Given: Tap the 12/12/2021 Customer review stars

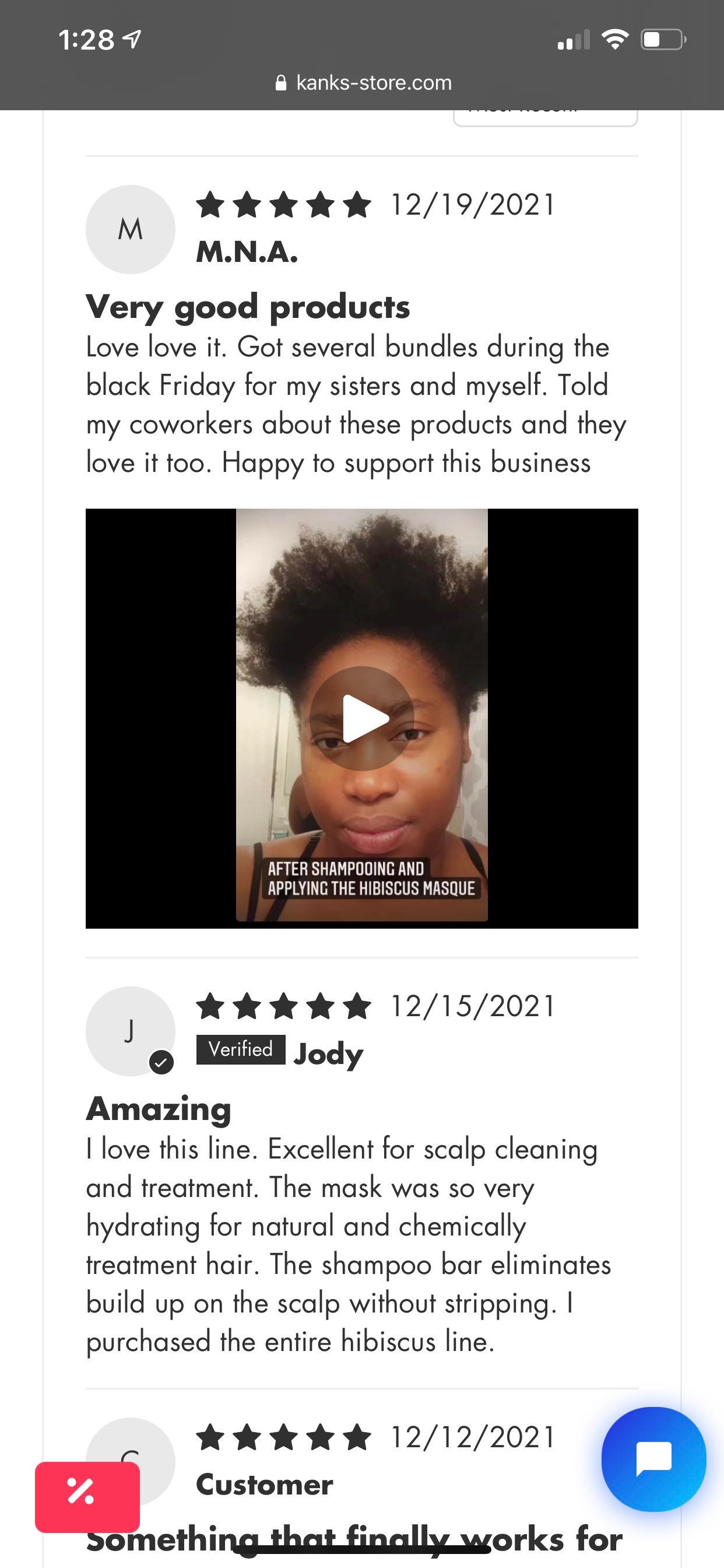Looking at the screenshot, I should [283, 1437].
